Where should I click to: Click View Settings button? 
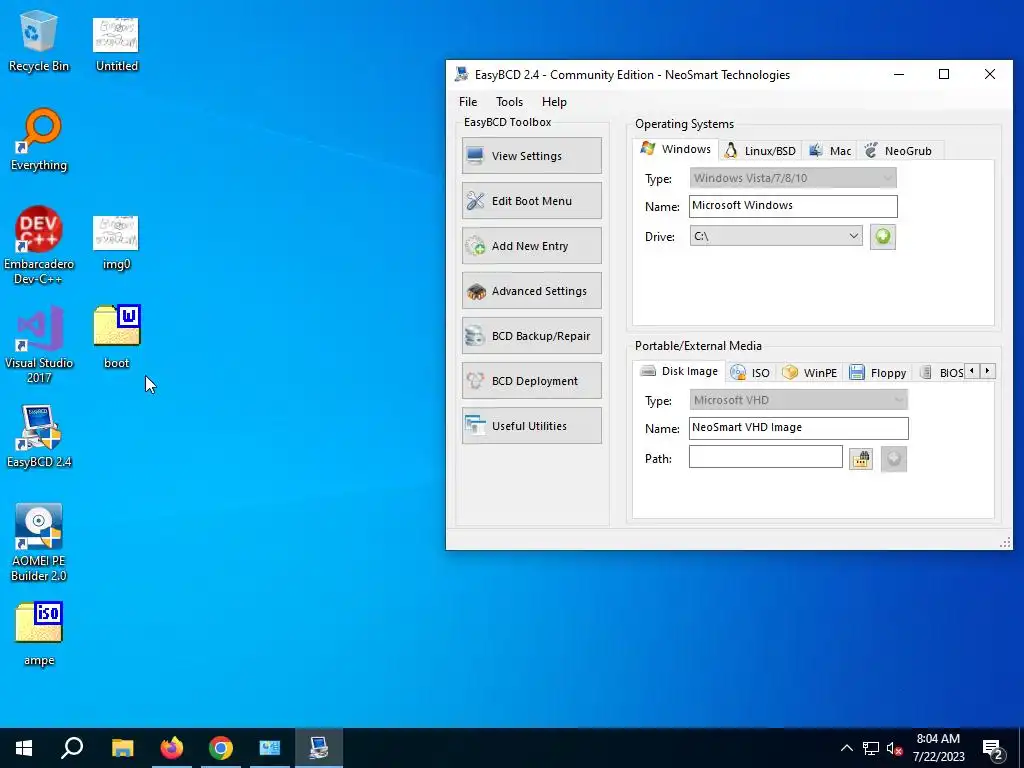[532, 155]
